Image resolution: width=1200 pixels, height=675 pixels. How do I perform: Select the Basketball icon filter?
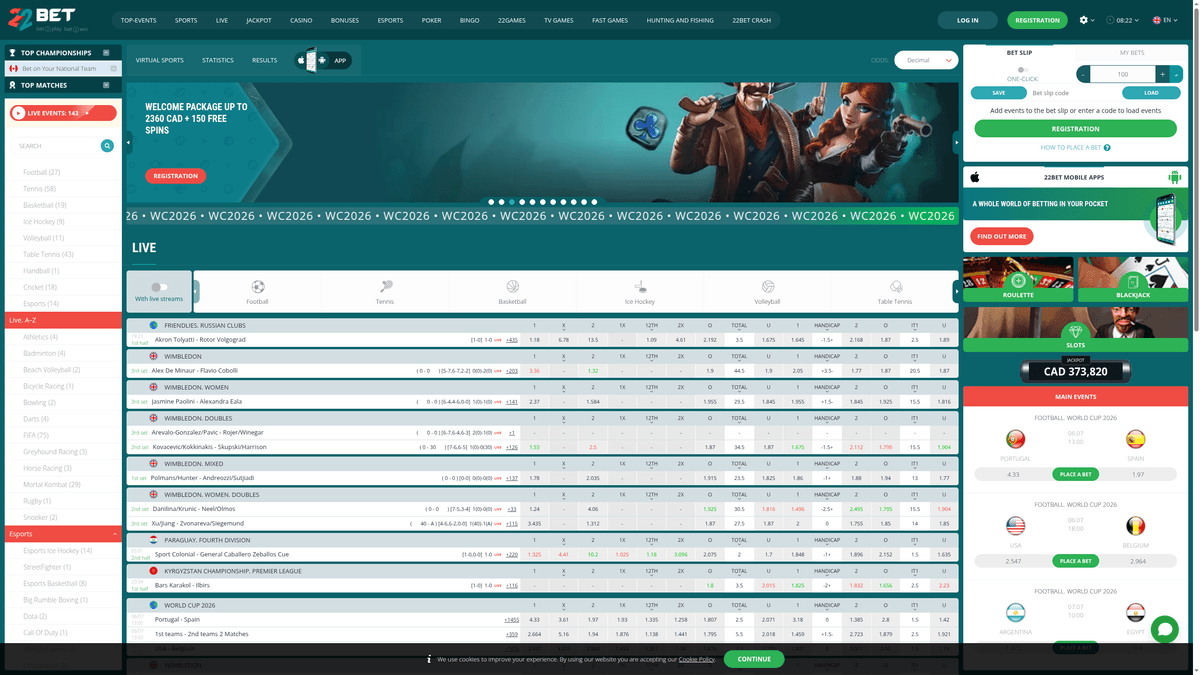(512, 287)
